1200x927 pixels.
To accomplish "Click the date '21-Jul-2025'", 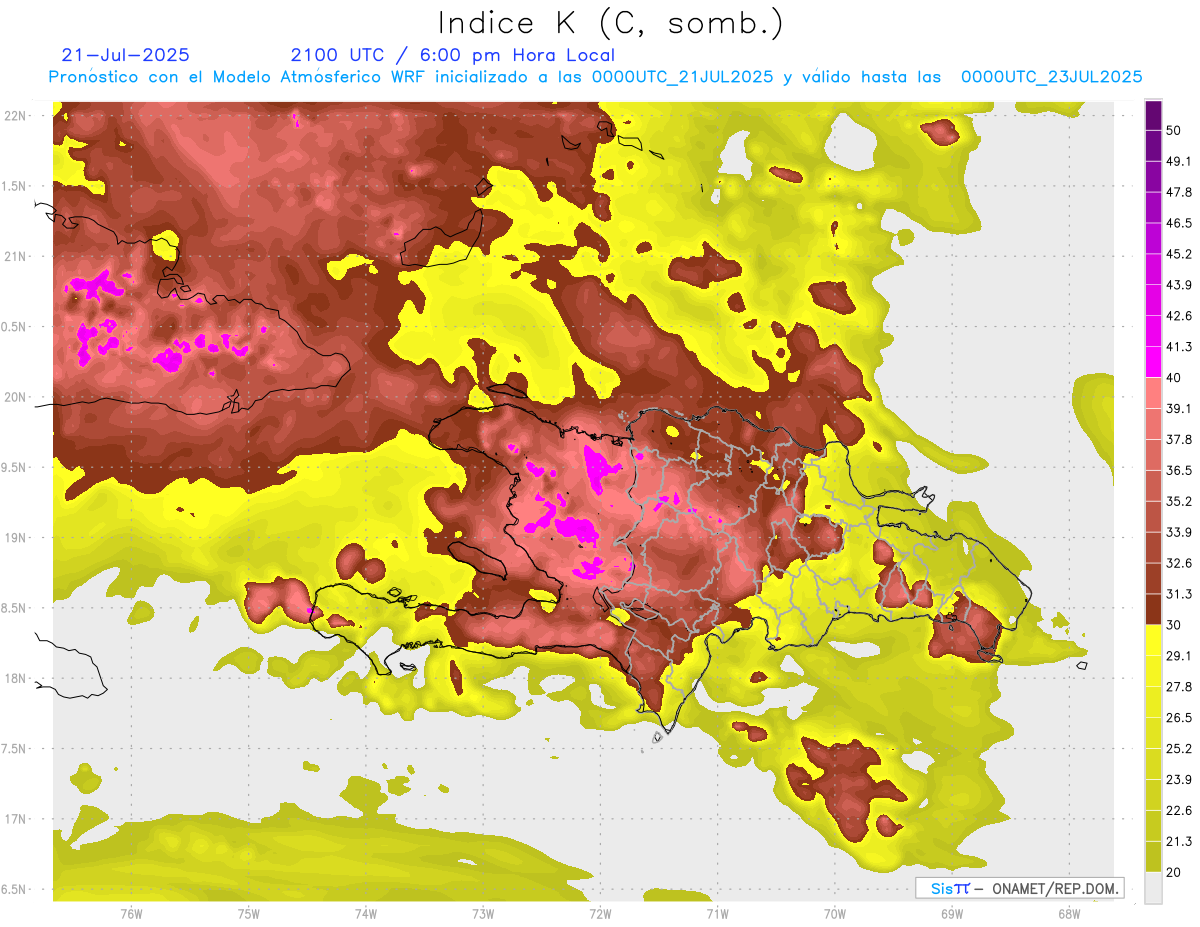I will pyautogui.click(x=125, y=55).
